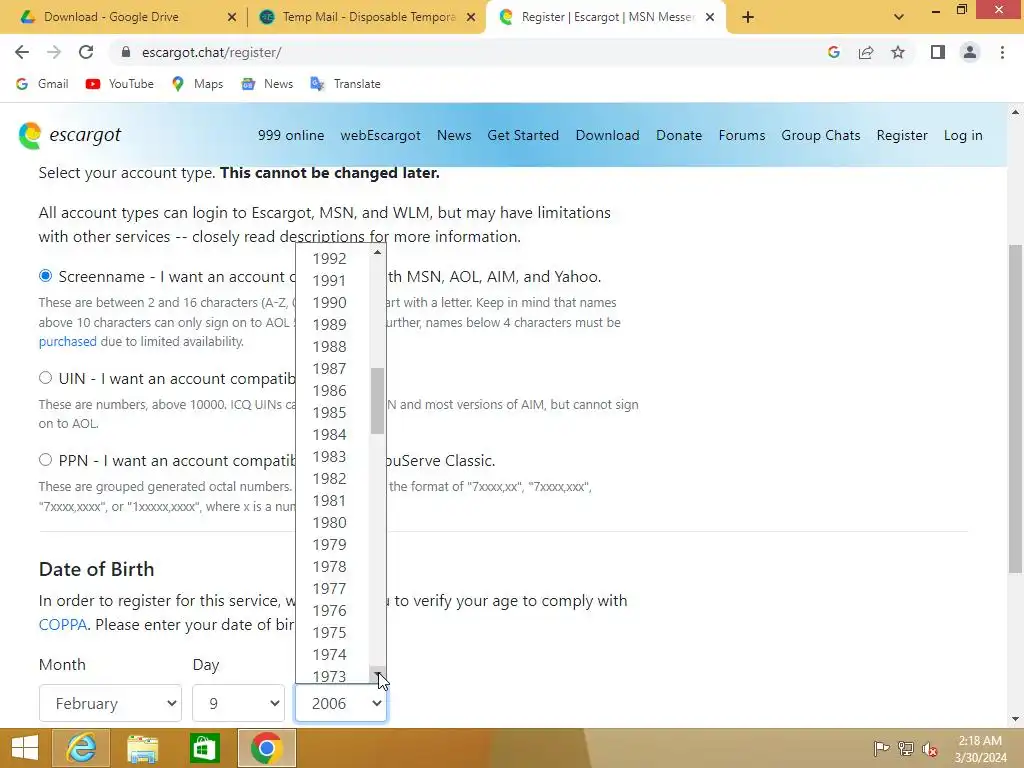Click the site padlock icon
1024x768 pixels.
click(126, 52)
